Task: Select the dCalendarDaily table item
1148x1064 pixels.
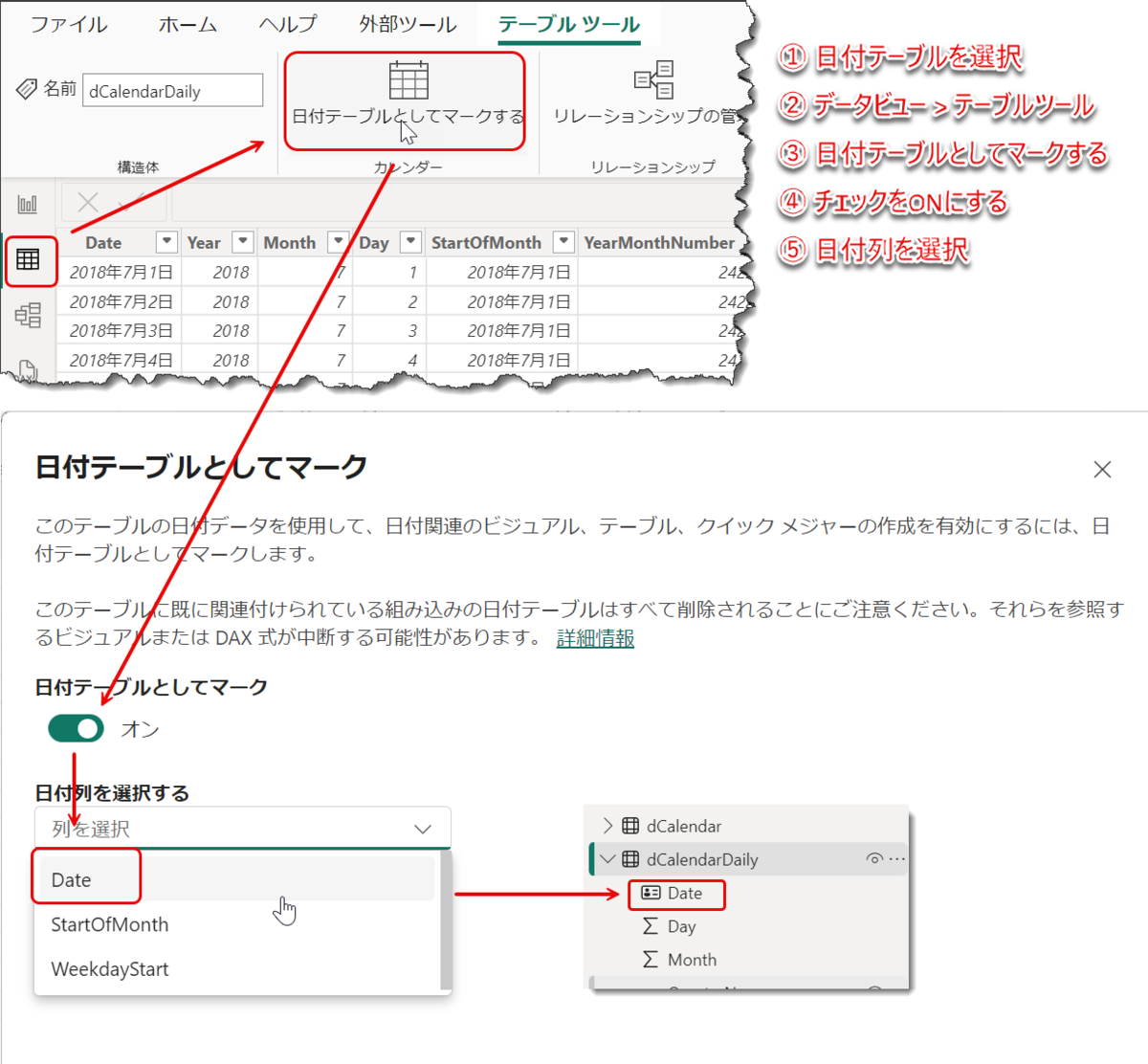Action: coord(702,859)
